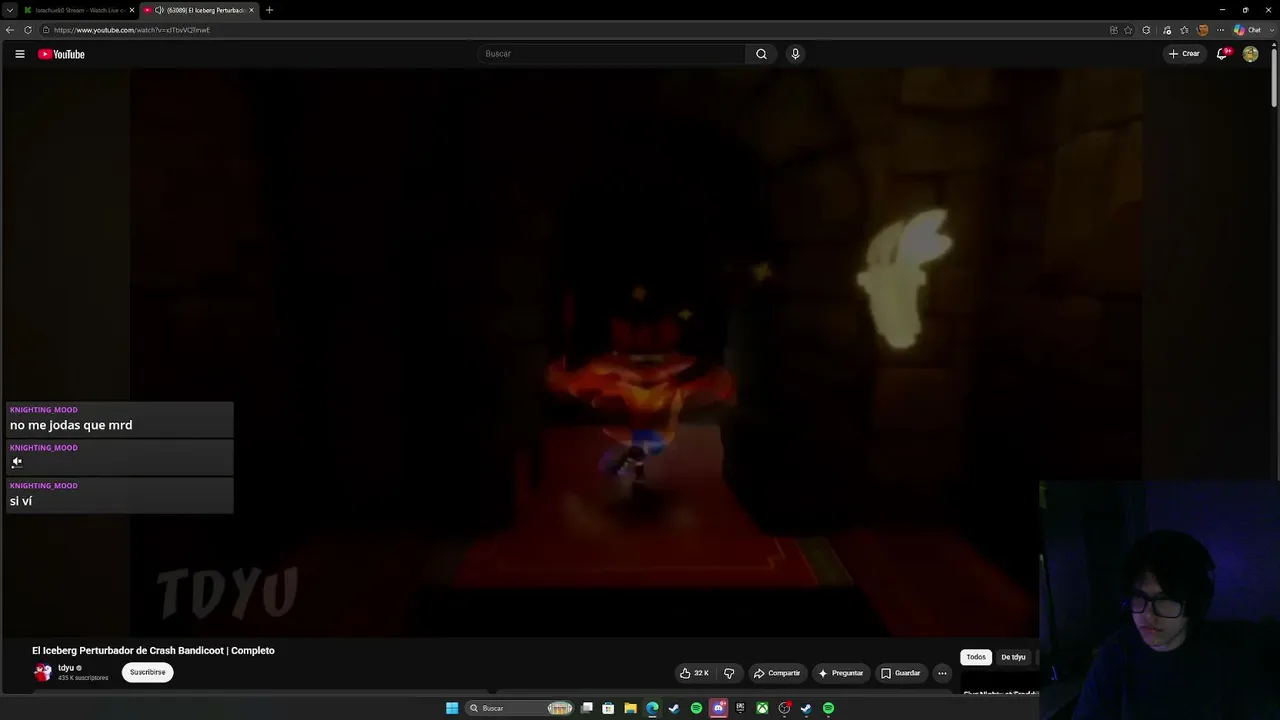Select the De tdyu filter chip

(x=1013, y=657)
